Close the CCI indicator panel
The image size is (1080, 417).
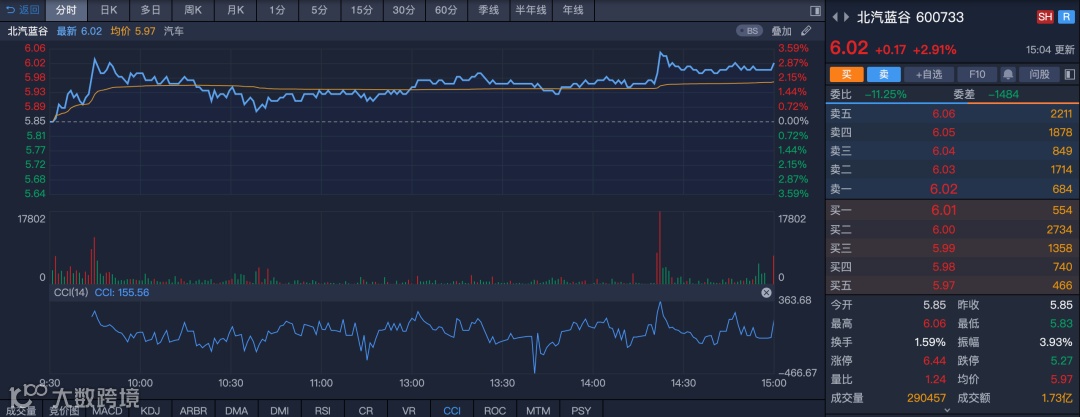[x=765, y=293]
